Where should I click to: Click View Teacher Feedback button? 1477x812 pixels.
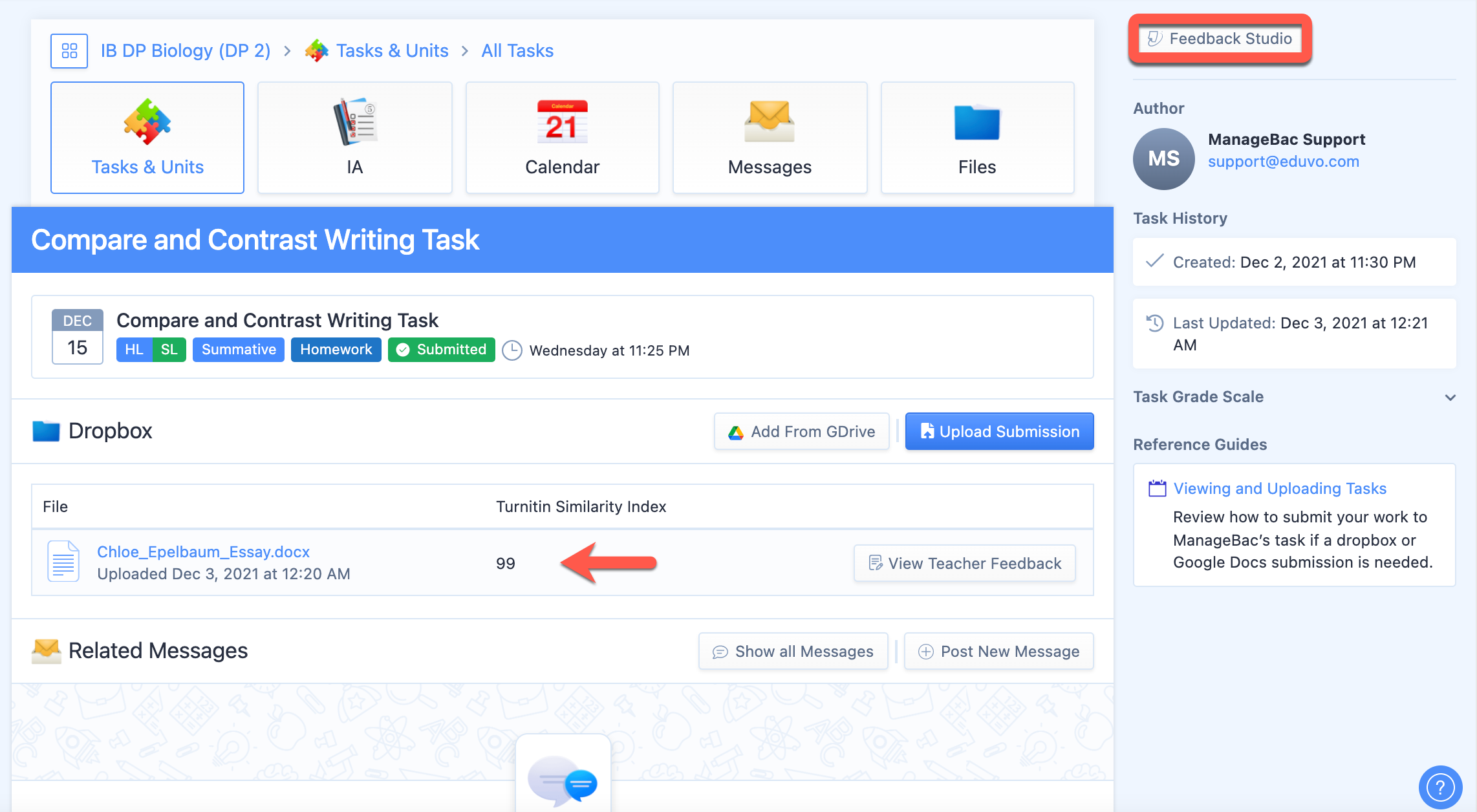tap(964, 564)
